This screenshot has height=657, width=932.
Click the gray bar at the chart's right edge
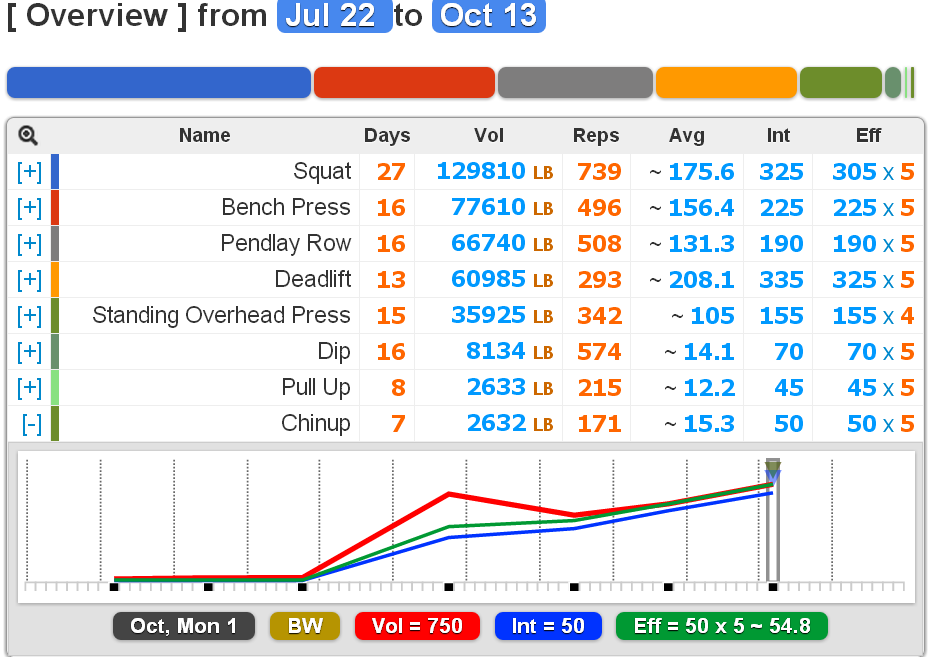(773, 520)
